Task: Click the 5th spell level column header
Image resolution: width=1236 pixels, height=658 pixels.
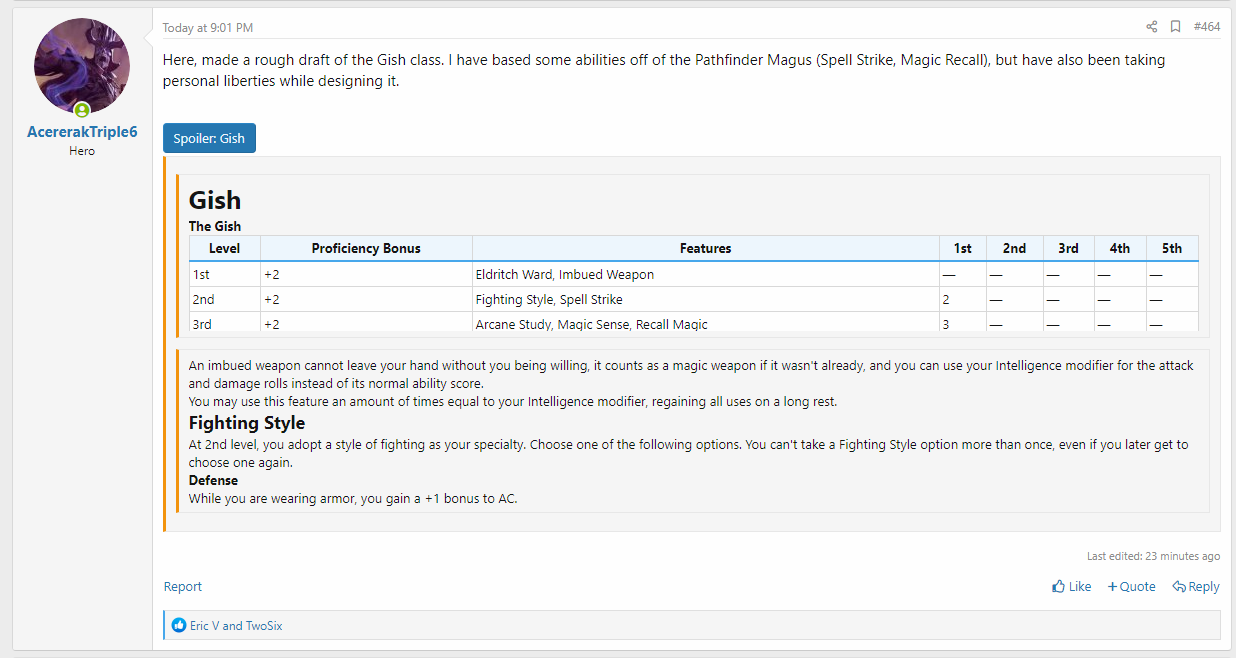Action: tap(1171, 248)
